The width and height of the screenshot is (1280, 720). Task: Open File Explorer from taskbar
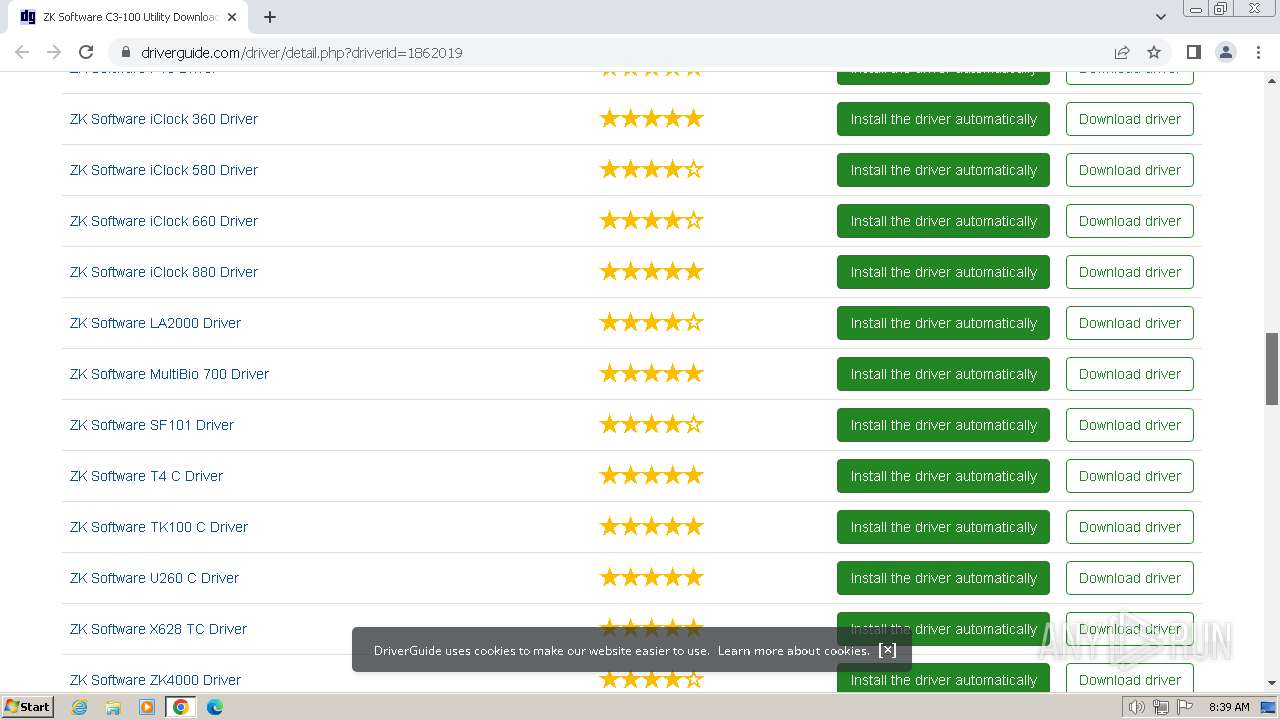pos(113,707)
